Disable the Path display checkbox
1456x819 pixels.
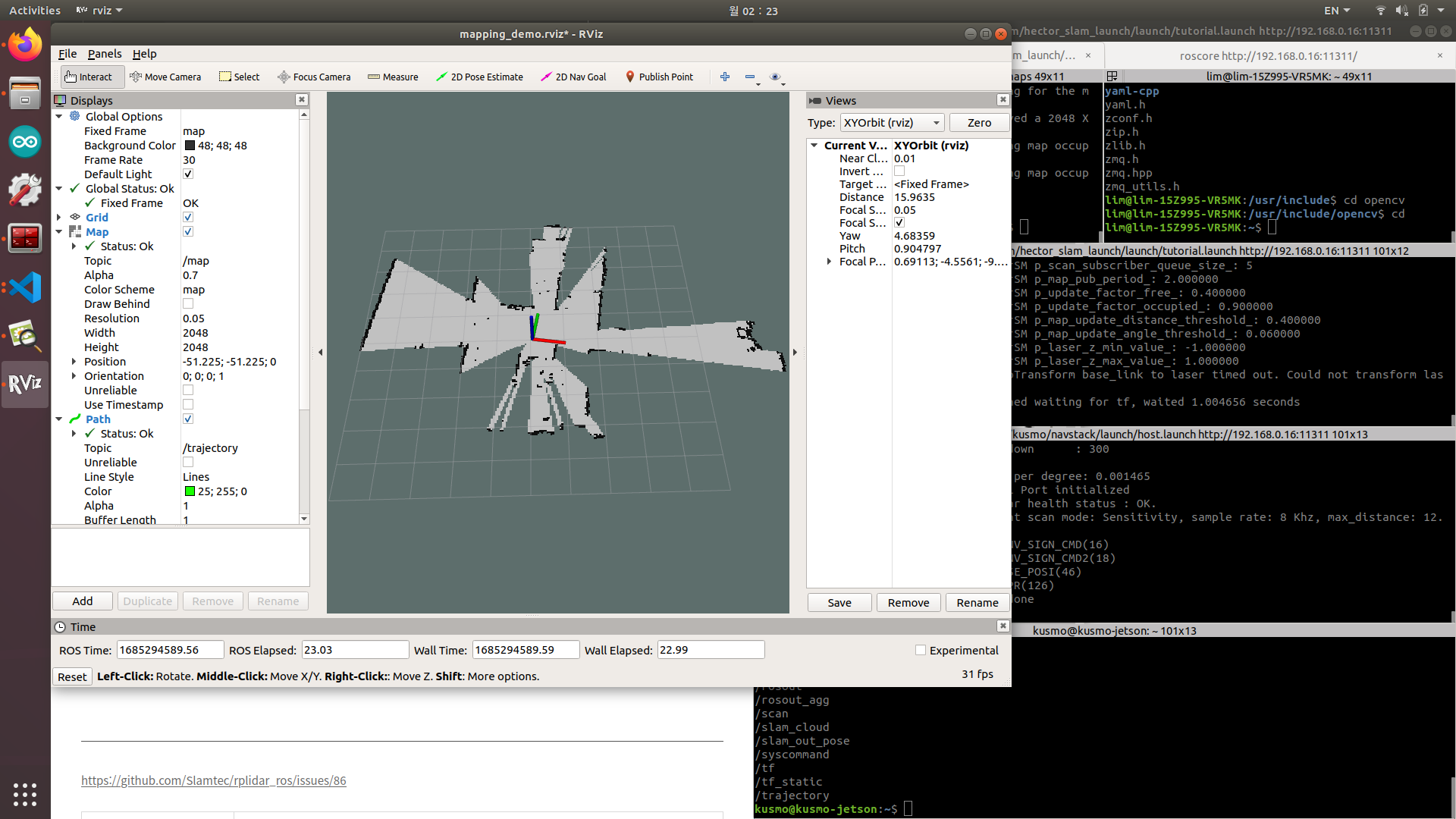pos(188,419)
